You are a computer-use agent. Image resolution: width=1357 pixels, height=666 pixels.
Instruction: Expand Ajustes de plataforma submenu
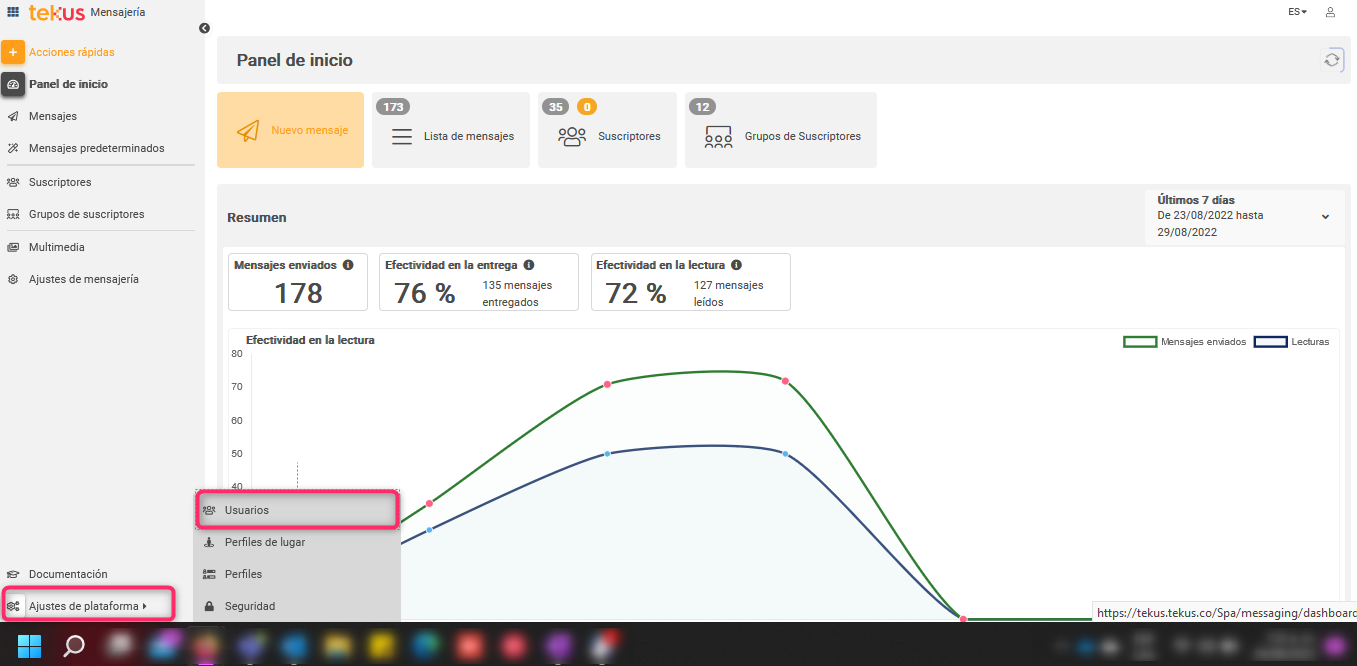(x=87, y=606)
